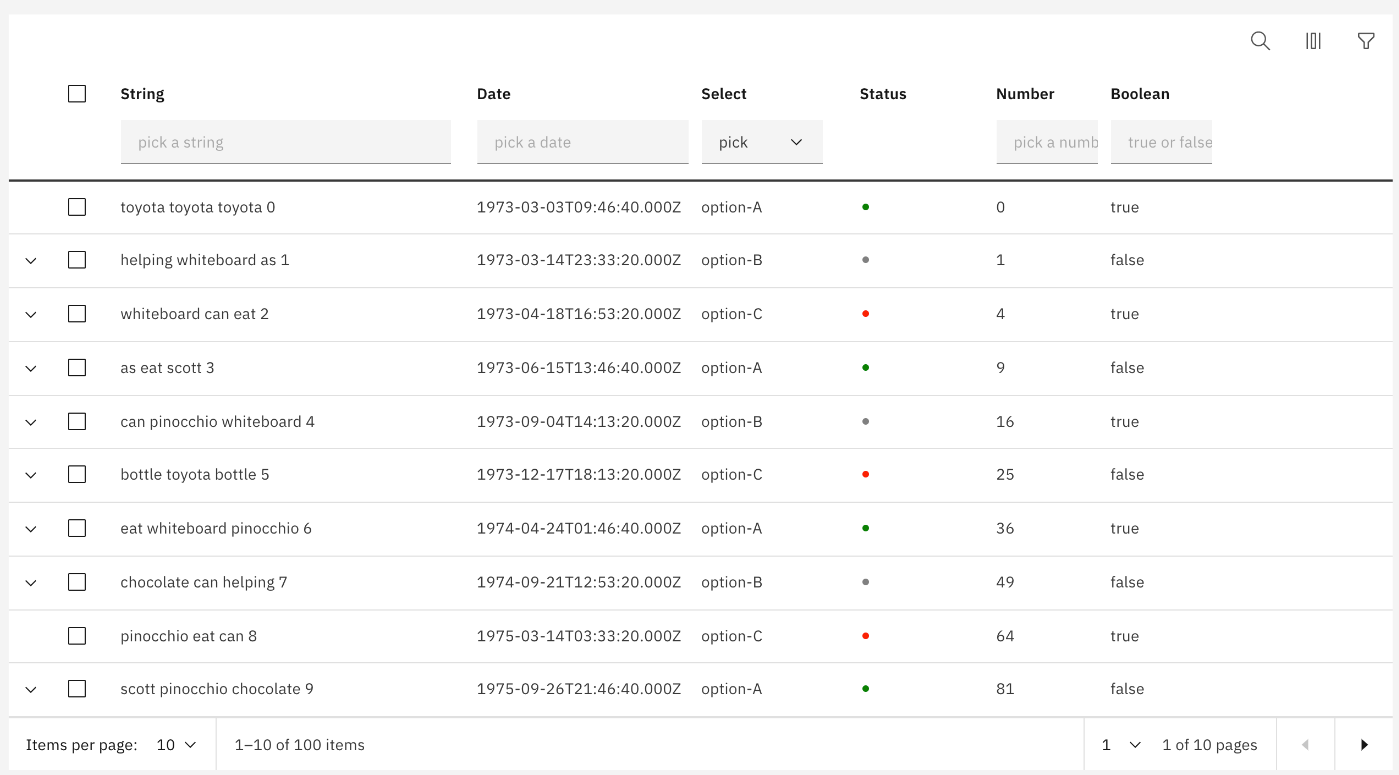Viewport: 1399px width, 775px height.
Task: Click the green status dot on row 0
Action: 866,207
